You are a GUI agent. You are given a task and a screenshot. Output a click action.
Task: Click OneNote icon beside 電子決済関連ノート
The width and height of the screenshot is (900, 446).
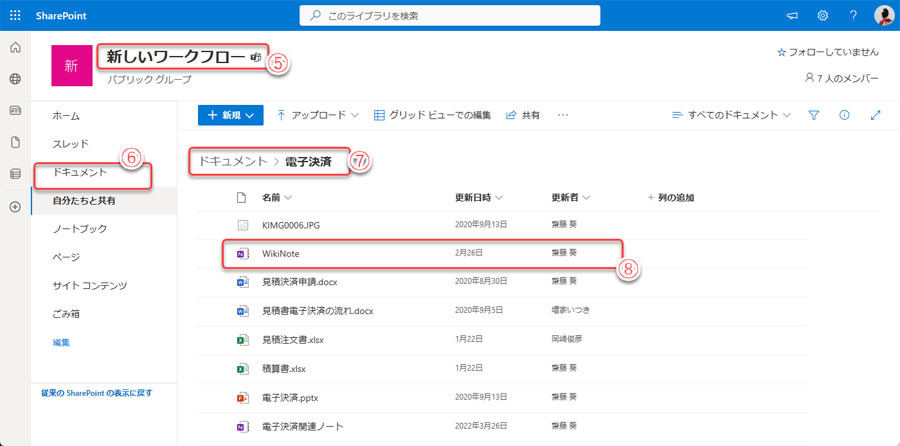(242, 426)
